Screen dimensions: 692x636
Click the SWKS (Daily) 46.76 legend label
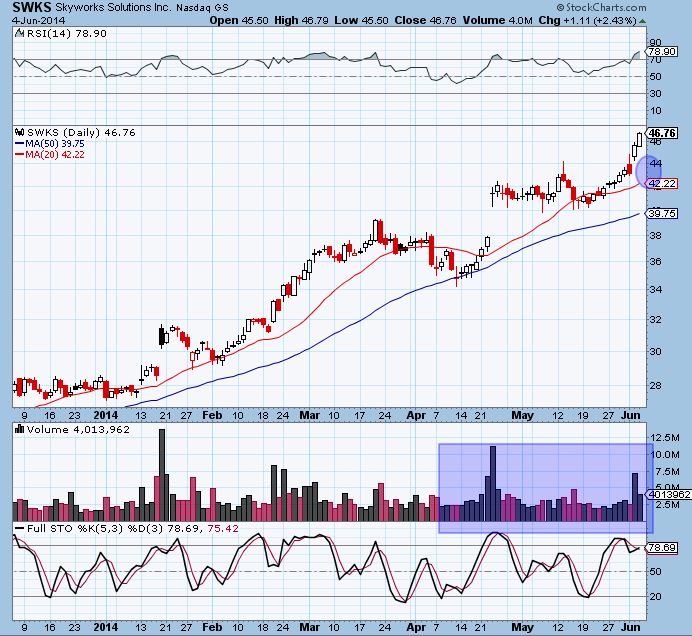[81, 132]
